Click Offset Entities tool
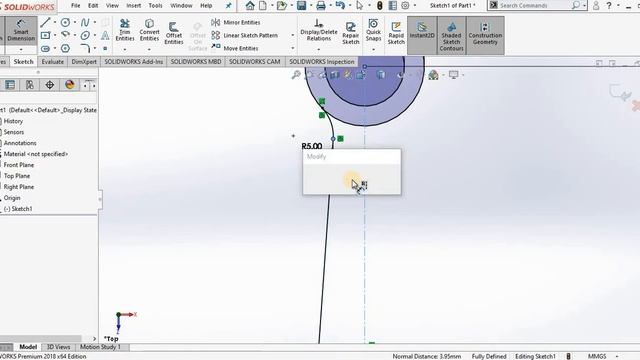 [174, 33]
